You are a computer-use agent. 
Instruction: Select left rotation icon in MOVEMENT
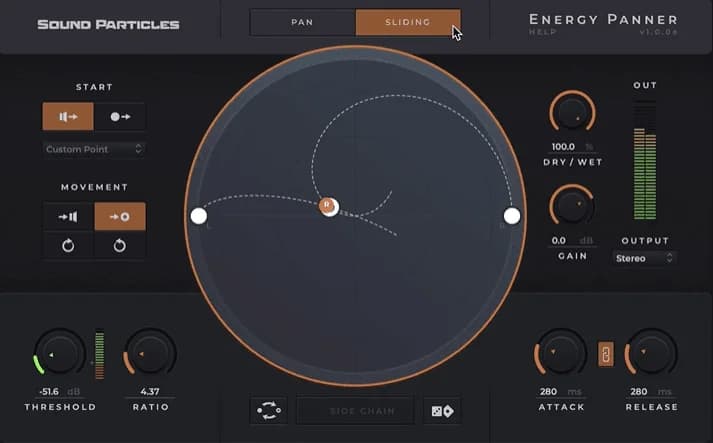(68, 246)
